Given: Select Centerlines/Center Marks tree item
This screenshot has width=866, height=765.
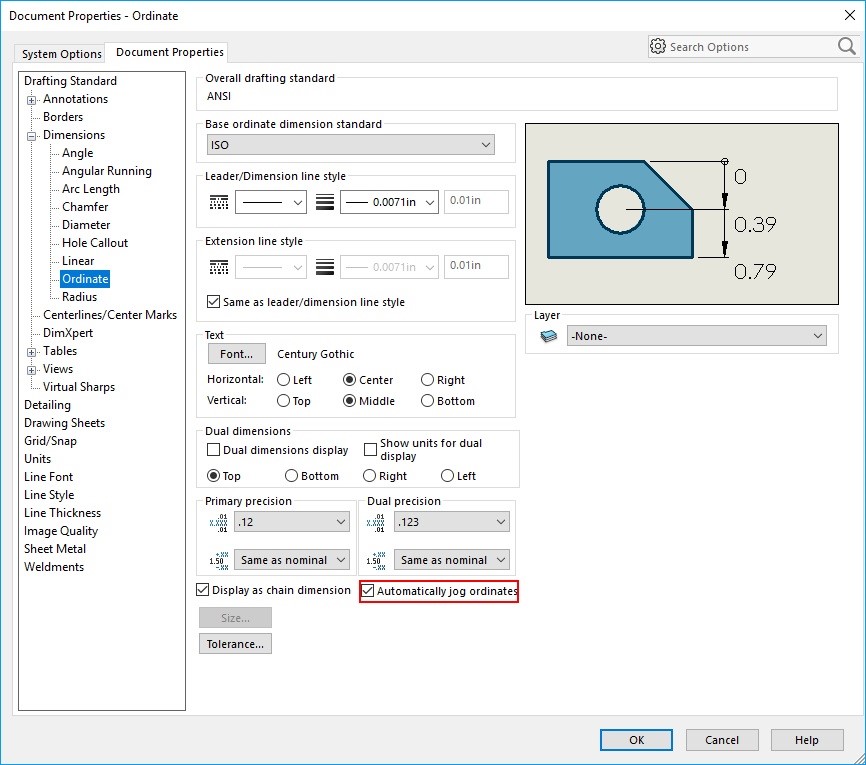Looking at the screenshot, I should 110,315.
